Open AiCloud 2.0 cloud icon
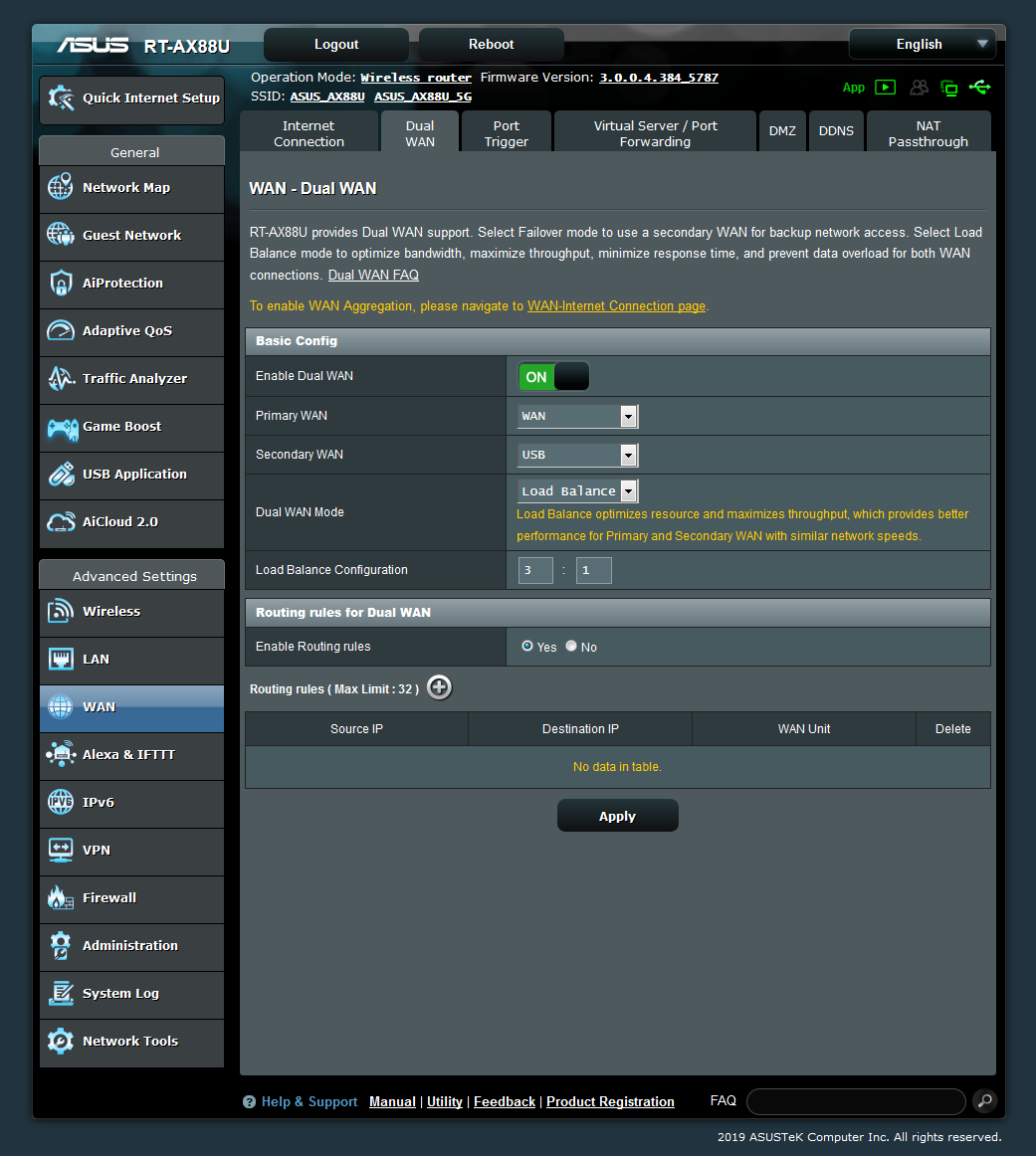 click(x=61, y=522)
